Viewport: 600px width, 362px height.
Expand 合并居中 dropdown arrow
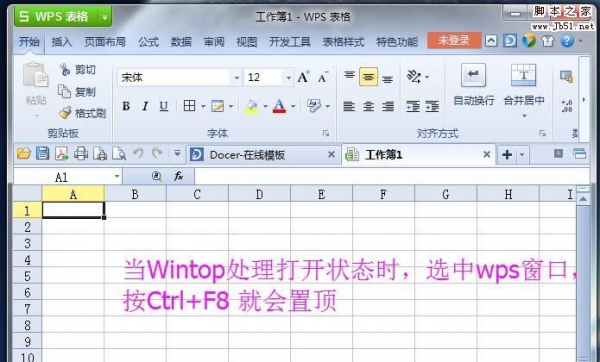tap(524, 116)
